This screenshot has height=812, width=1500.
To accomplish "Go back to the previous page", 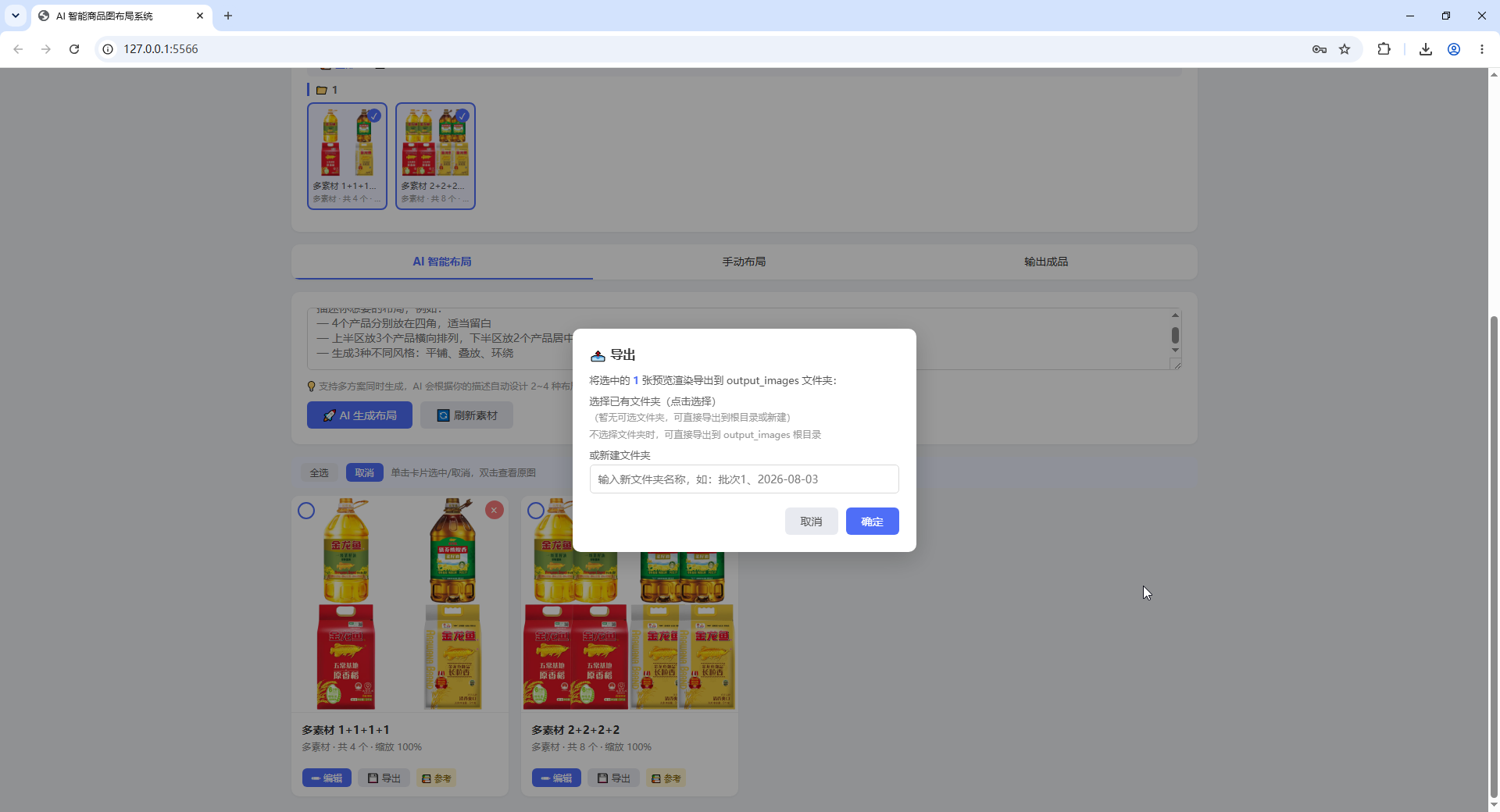I will tap(18, 49).
